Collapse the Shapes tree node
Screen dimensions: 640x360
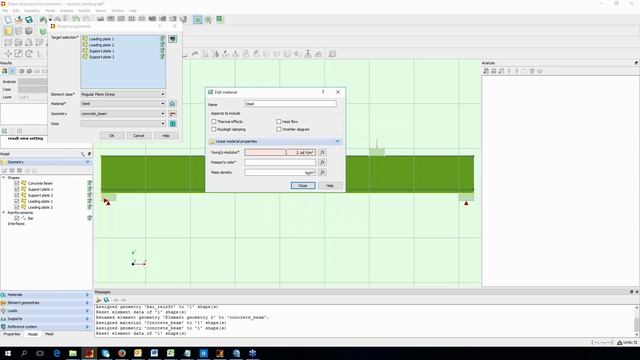pos(4,178)
